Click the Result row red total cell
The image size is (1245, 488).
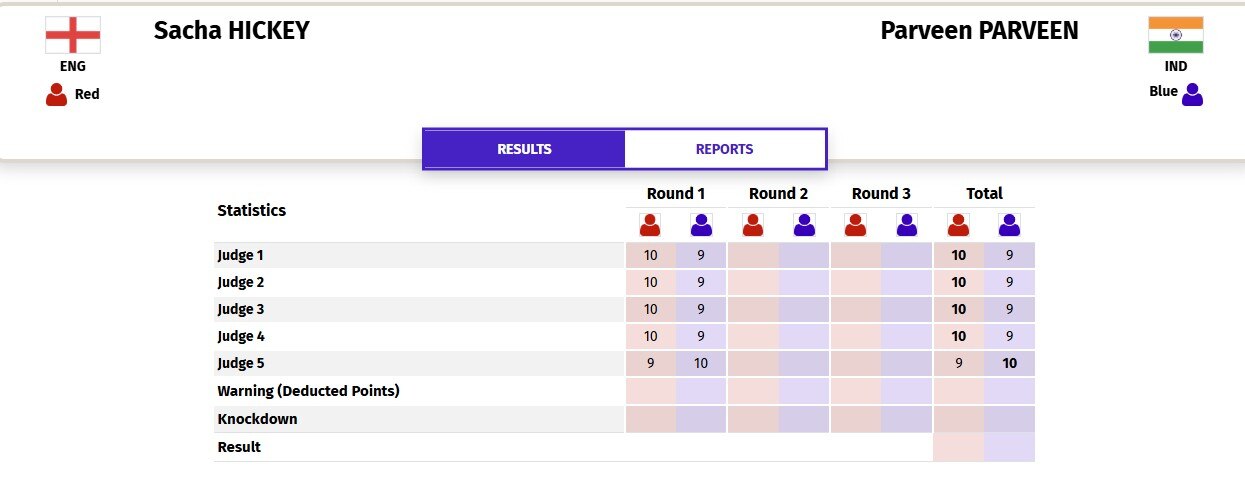point(958,447)
